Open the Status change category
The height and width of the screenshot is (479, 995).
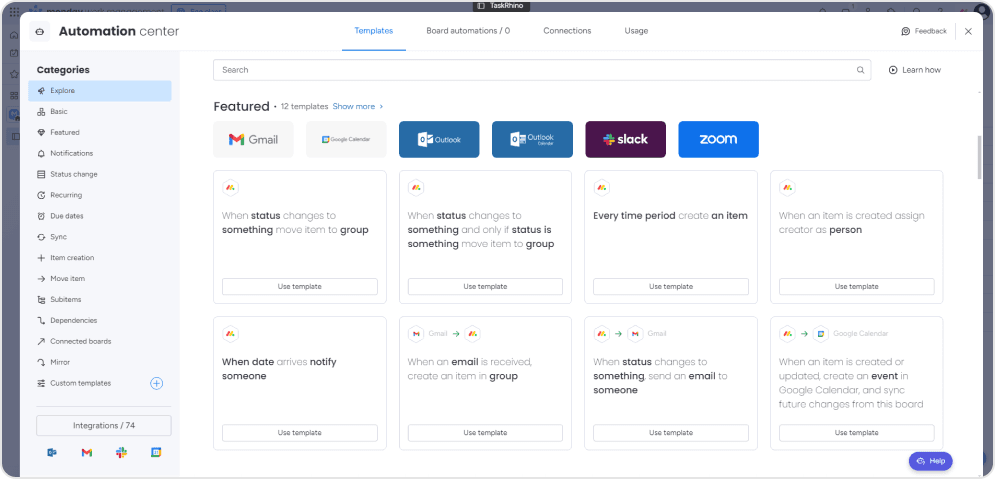(100, 174)
